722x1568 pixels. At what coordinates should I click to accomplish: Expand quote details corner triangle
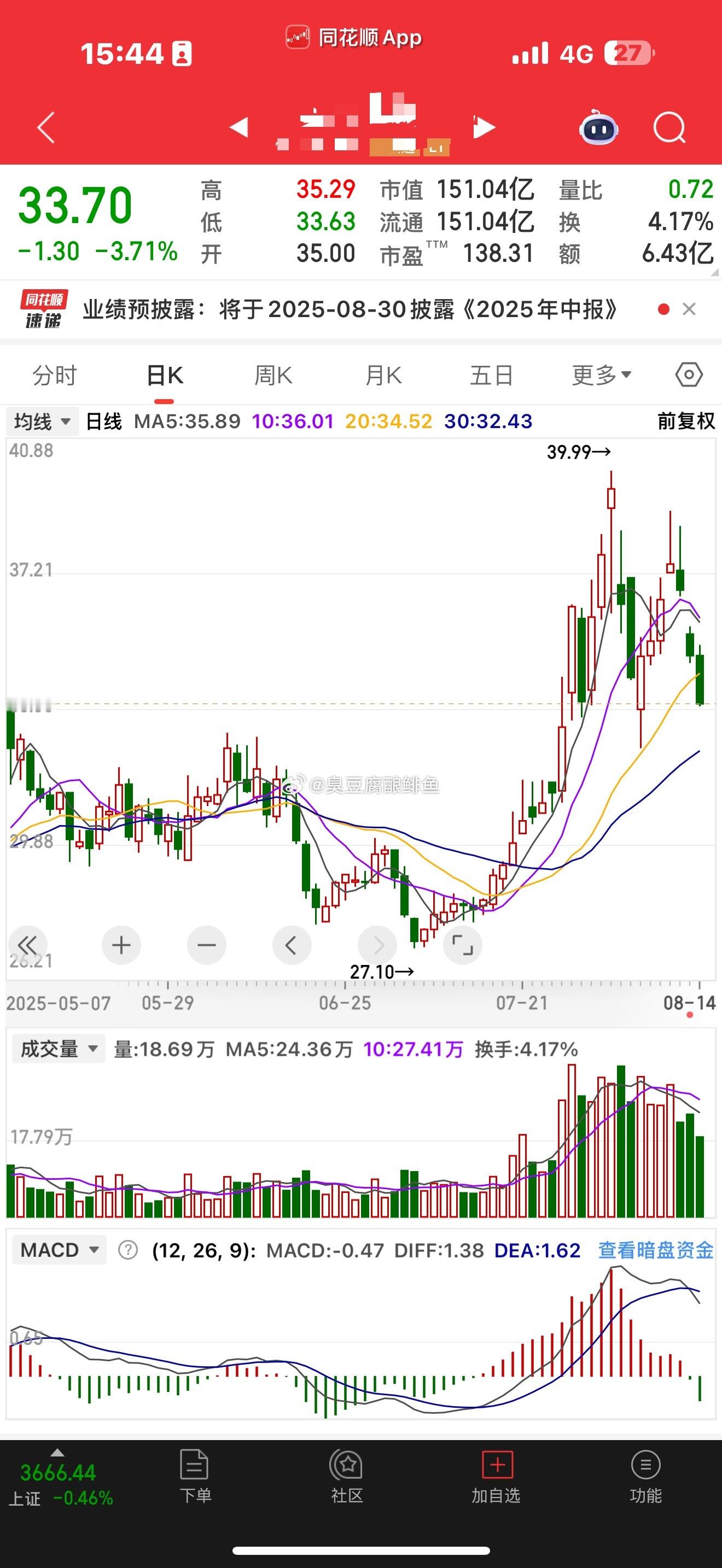[x=714, y=272]
